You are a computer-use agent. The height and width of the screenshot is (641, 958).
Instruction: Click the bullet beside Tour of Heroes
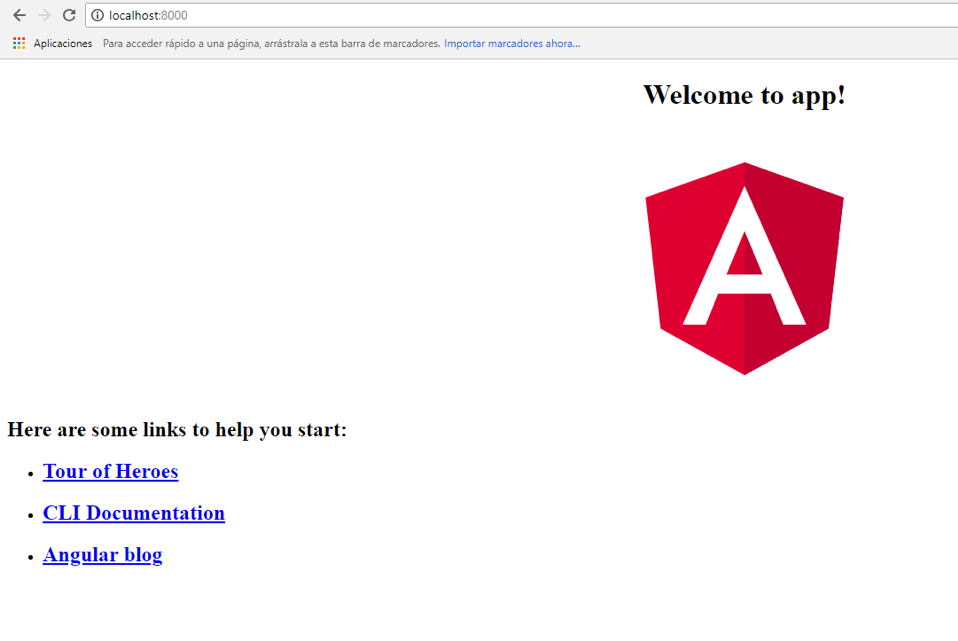[32, 473]
